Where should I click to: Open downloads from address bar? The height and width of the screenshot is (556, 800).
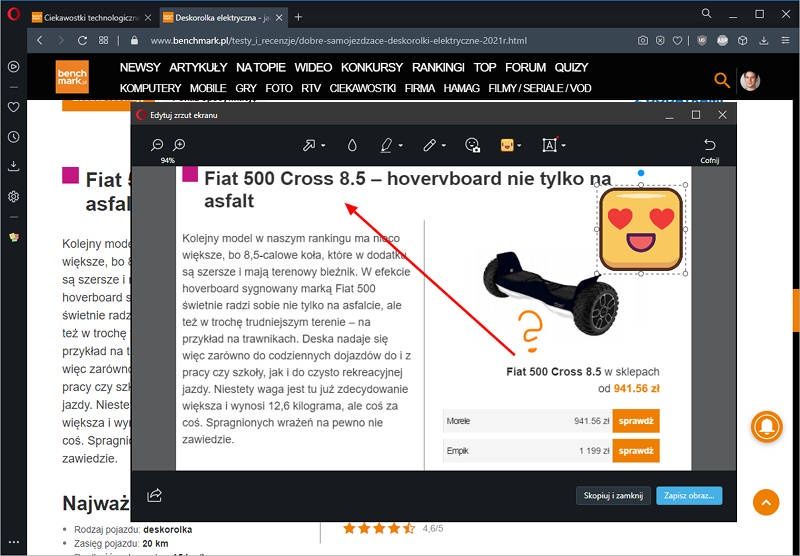tap(763, 40)
